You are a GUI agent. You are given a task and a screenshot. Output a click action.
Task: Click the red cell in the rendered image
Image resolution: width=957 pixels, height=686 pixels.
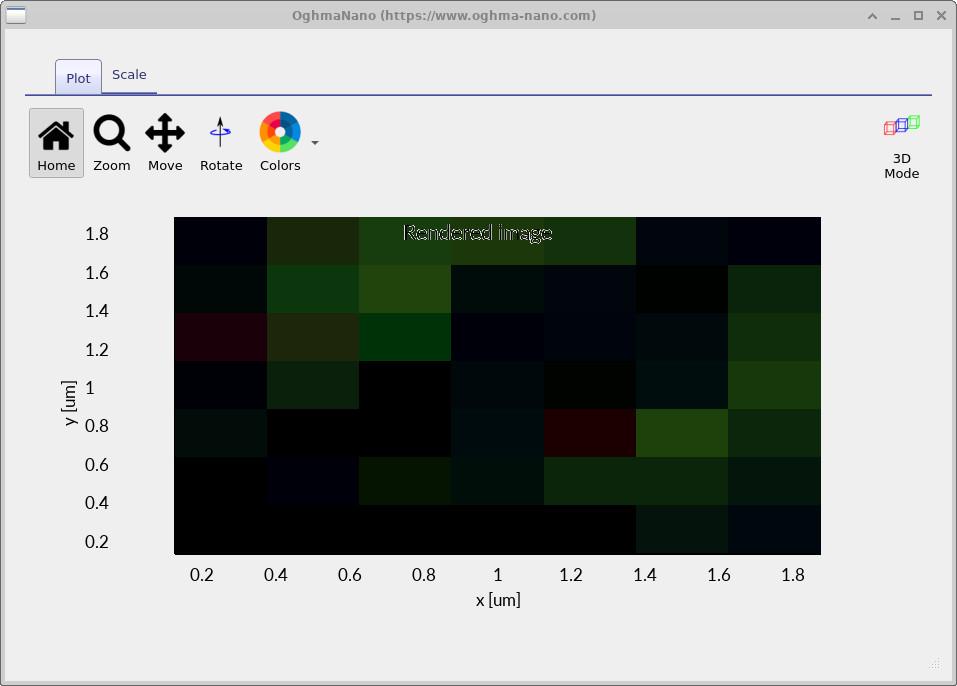590,433
